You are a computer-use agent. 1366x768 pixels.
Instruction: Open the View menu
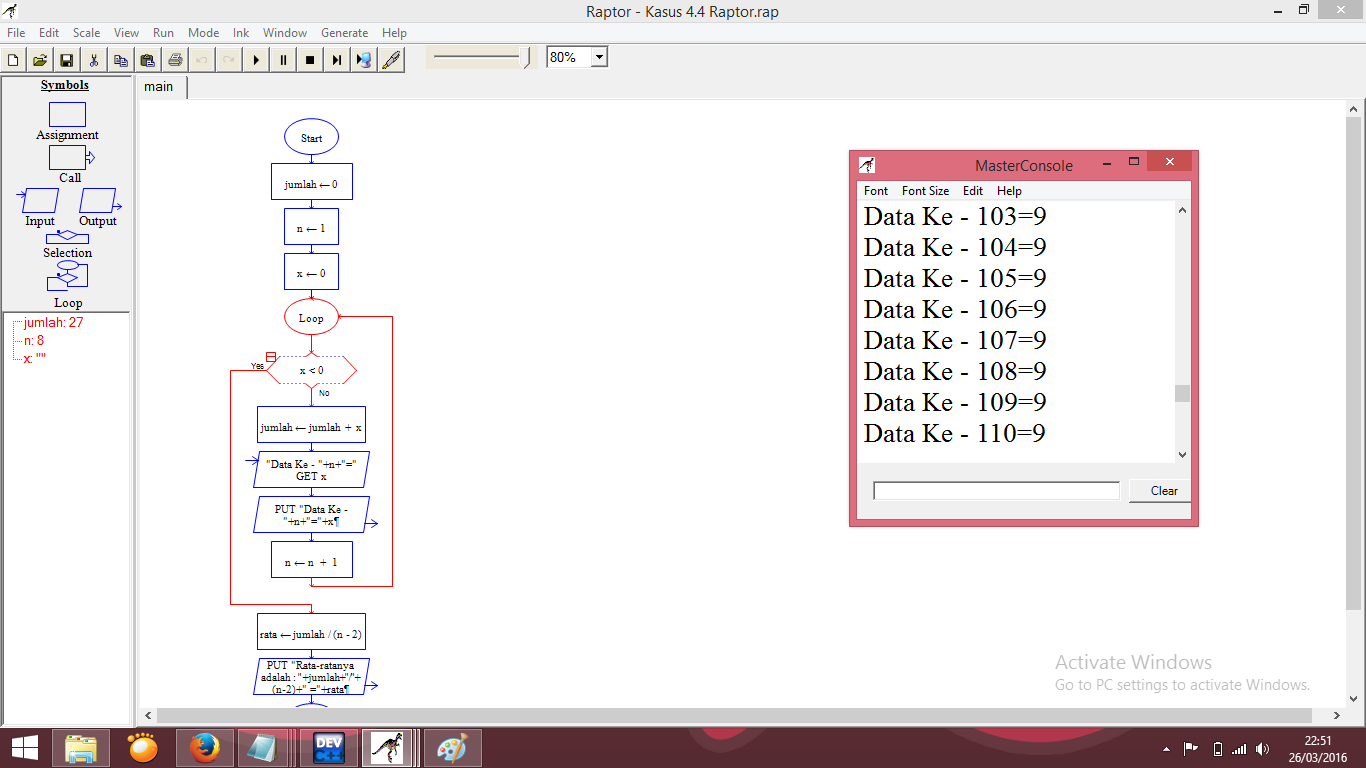126,33
